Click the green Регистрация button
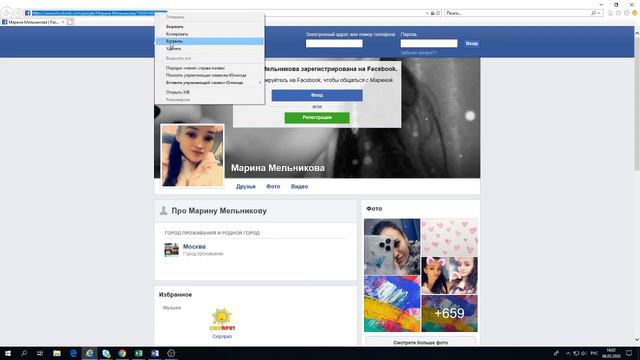Image resolution: width=640 pixels, height=360 pixels. pyautogui.click(x=317, y=118)
